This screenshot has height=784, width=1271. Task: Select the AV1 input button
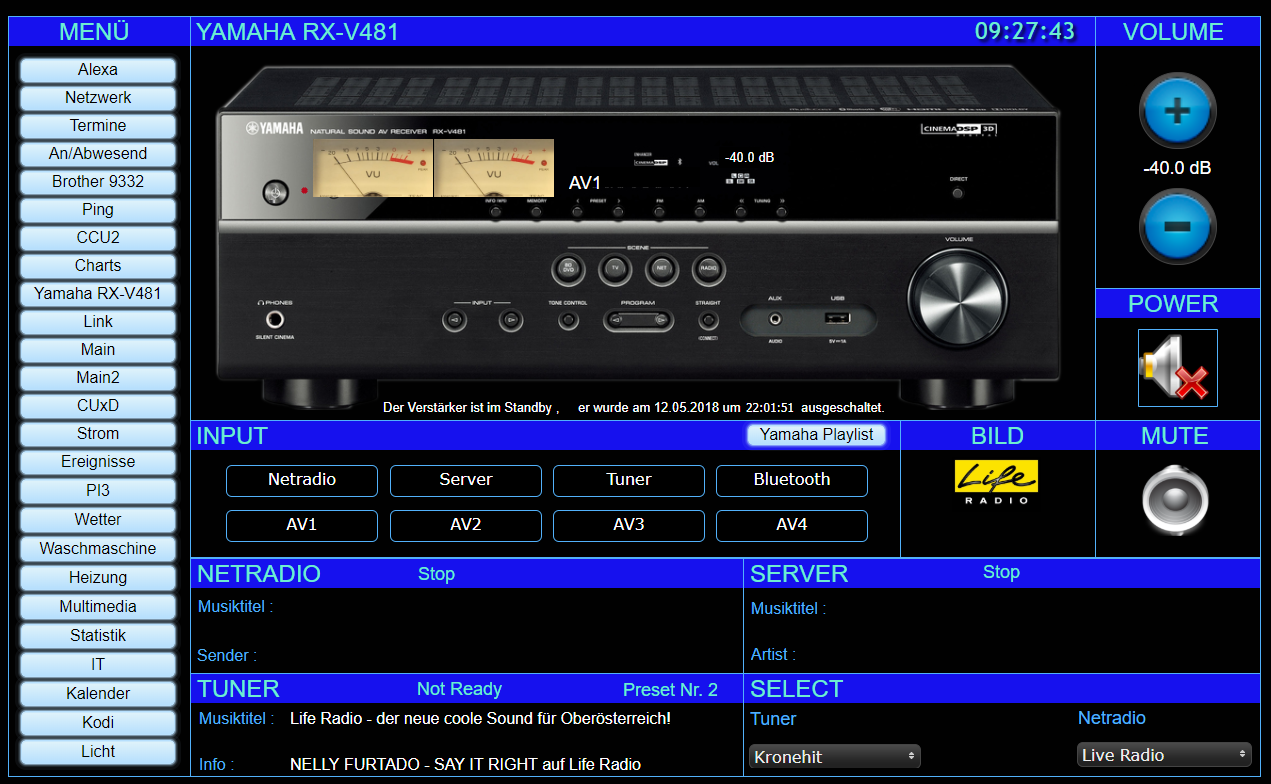[x=302, y=525]
